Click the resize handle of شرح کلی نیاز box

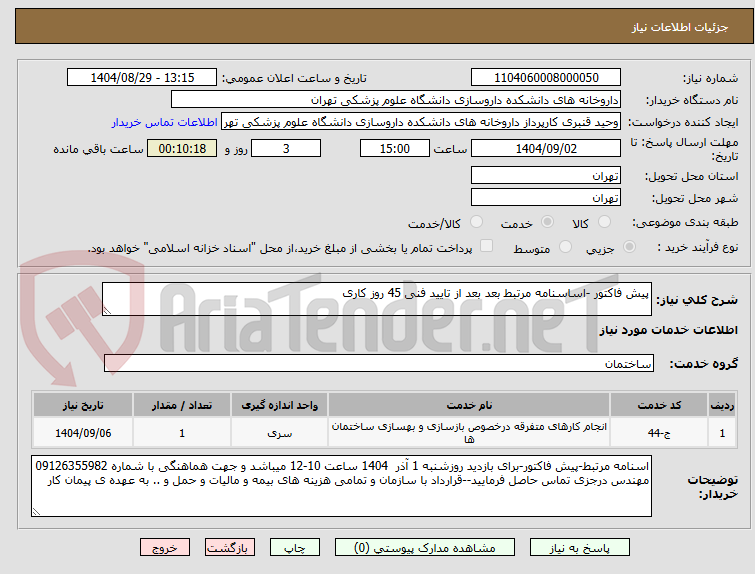tap(107, 311)
